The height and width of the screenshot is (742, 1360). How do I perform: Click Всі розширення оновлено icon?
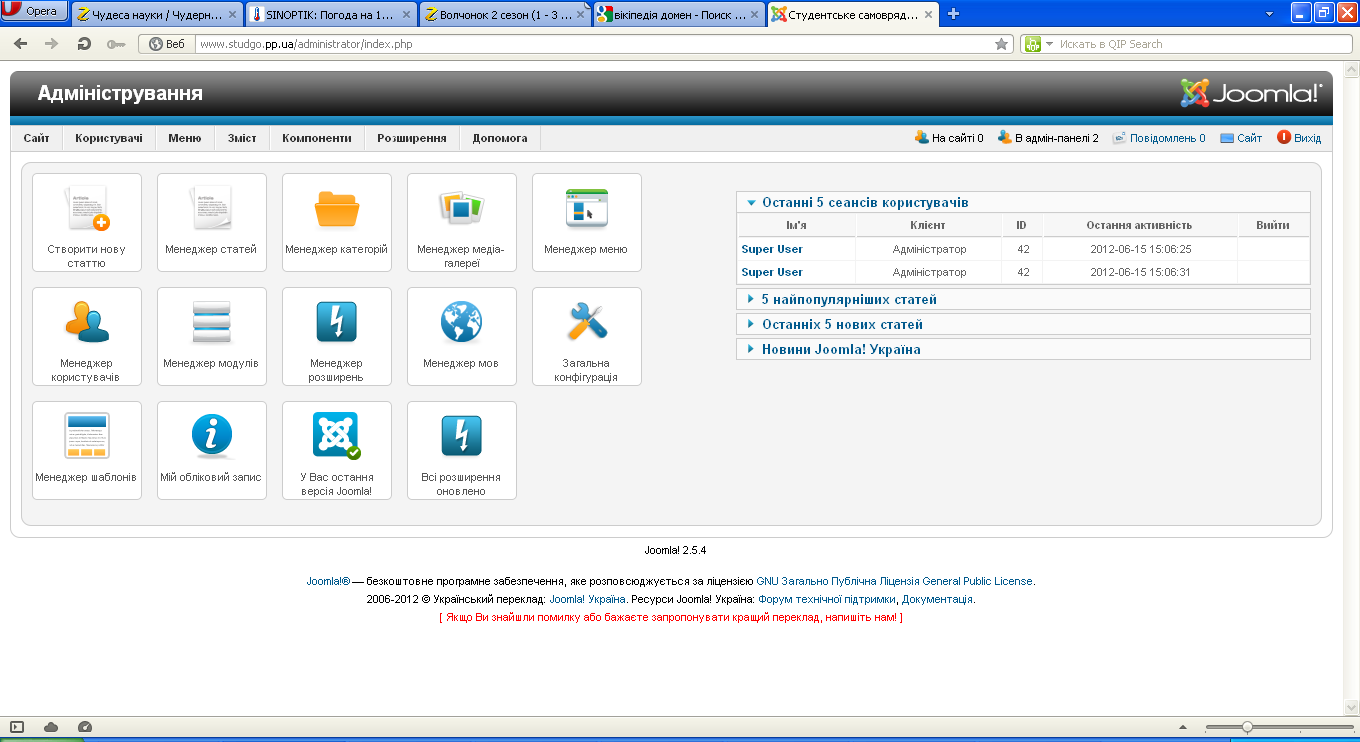click(462, 450)
